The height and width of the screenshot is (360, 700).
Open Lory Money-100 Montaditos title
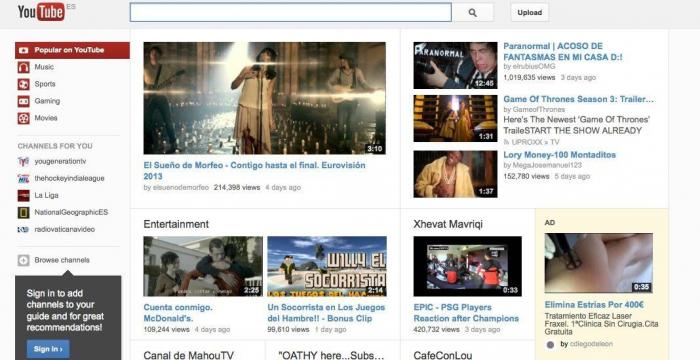point(560,155)
